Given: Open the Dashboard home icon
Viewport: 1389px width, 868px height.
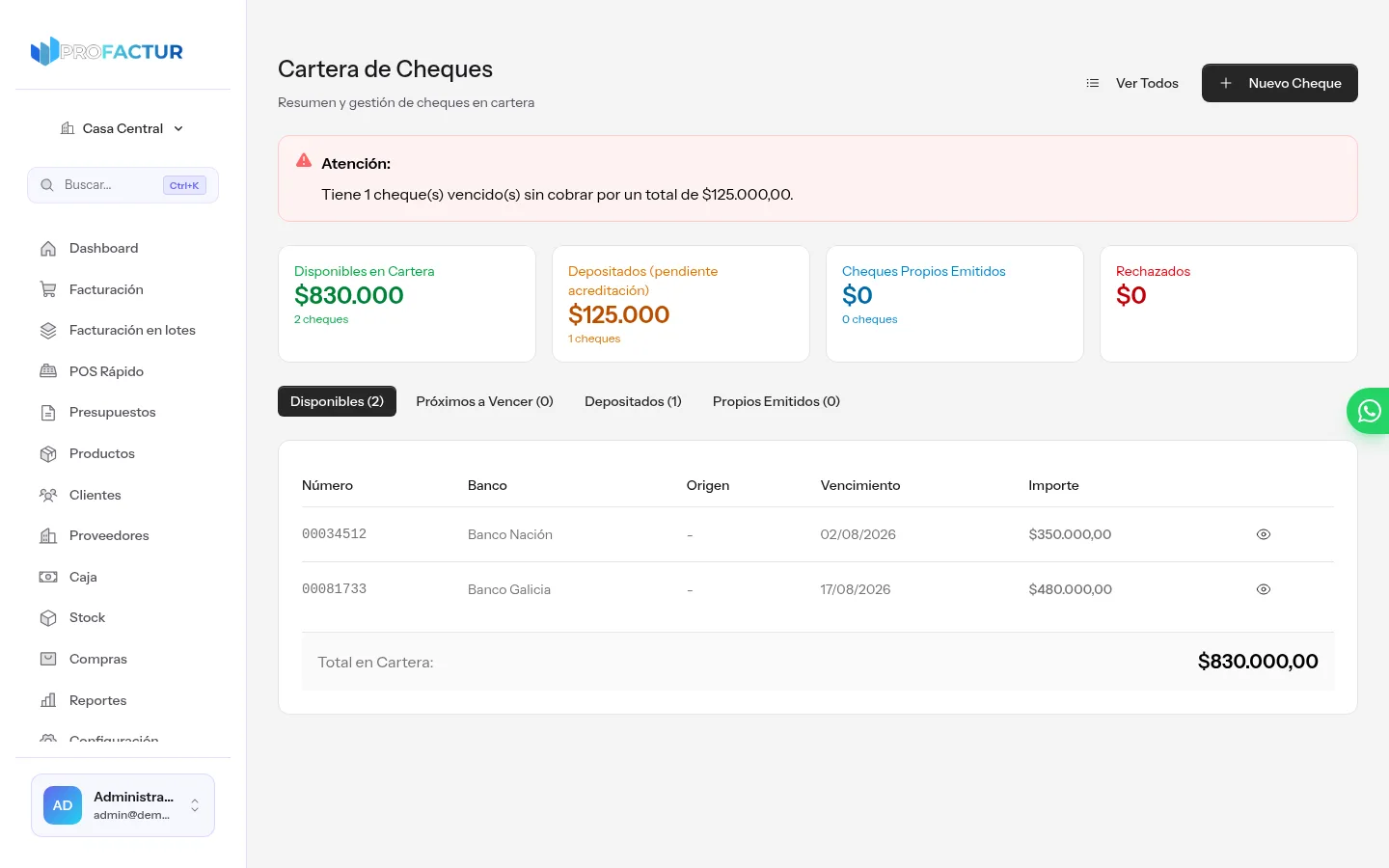Looking at the screenshot, I should 48,249.
